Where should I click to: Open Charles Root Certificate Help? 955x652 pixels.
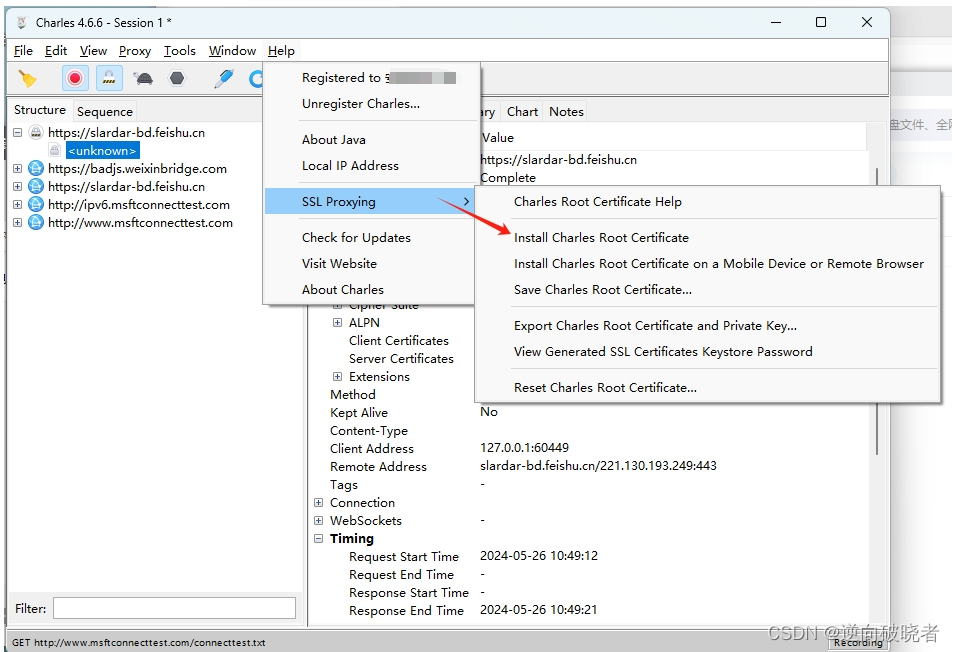click(708, 202)
